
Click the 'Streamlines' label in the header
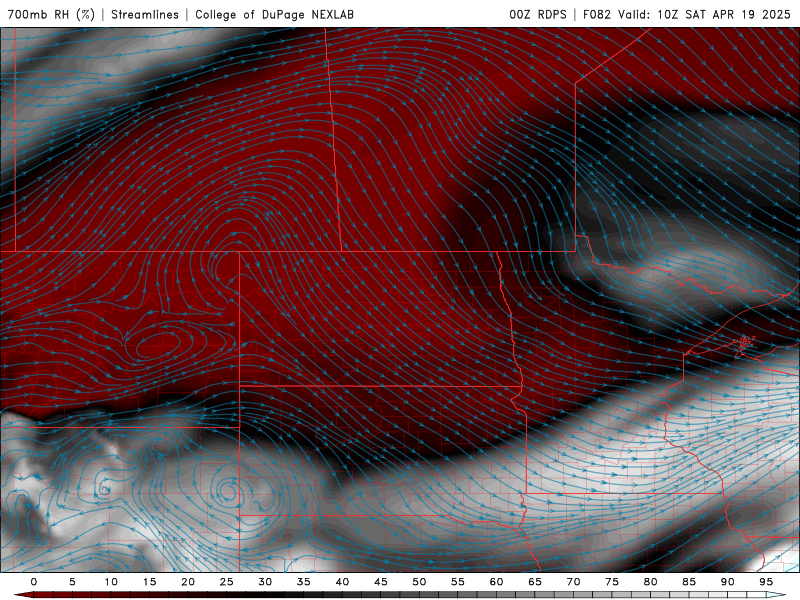[x=145, y=14]
